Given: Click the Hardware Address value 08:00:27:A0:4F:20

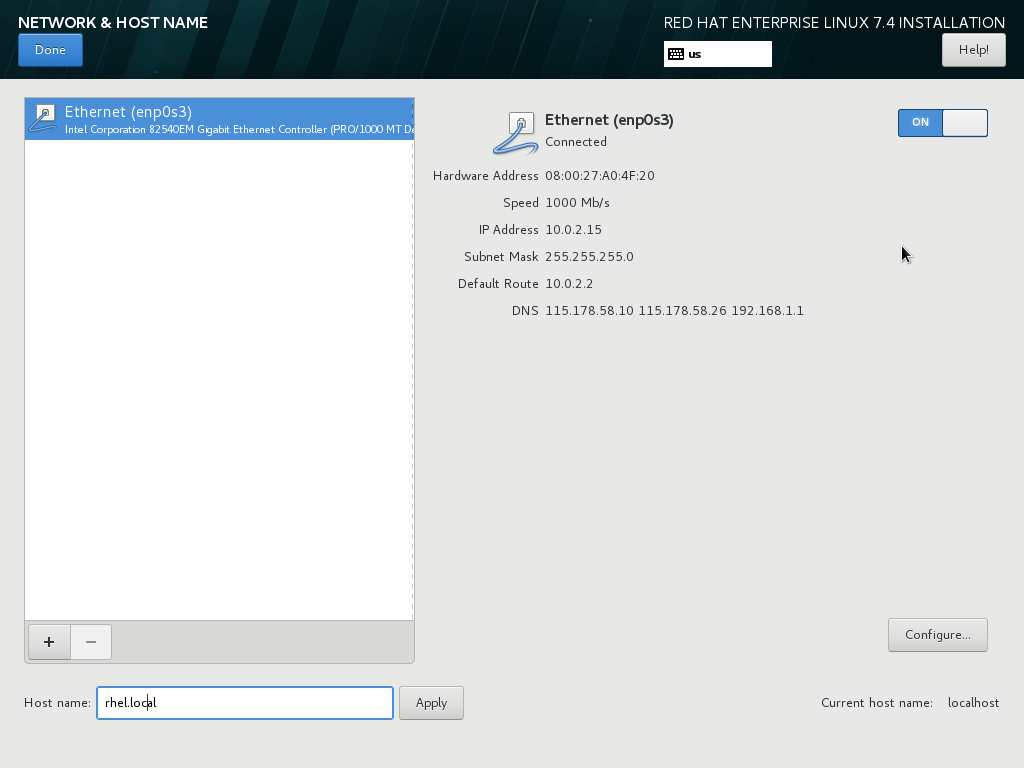Looking at the screenshot, I should (600, 176).
